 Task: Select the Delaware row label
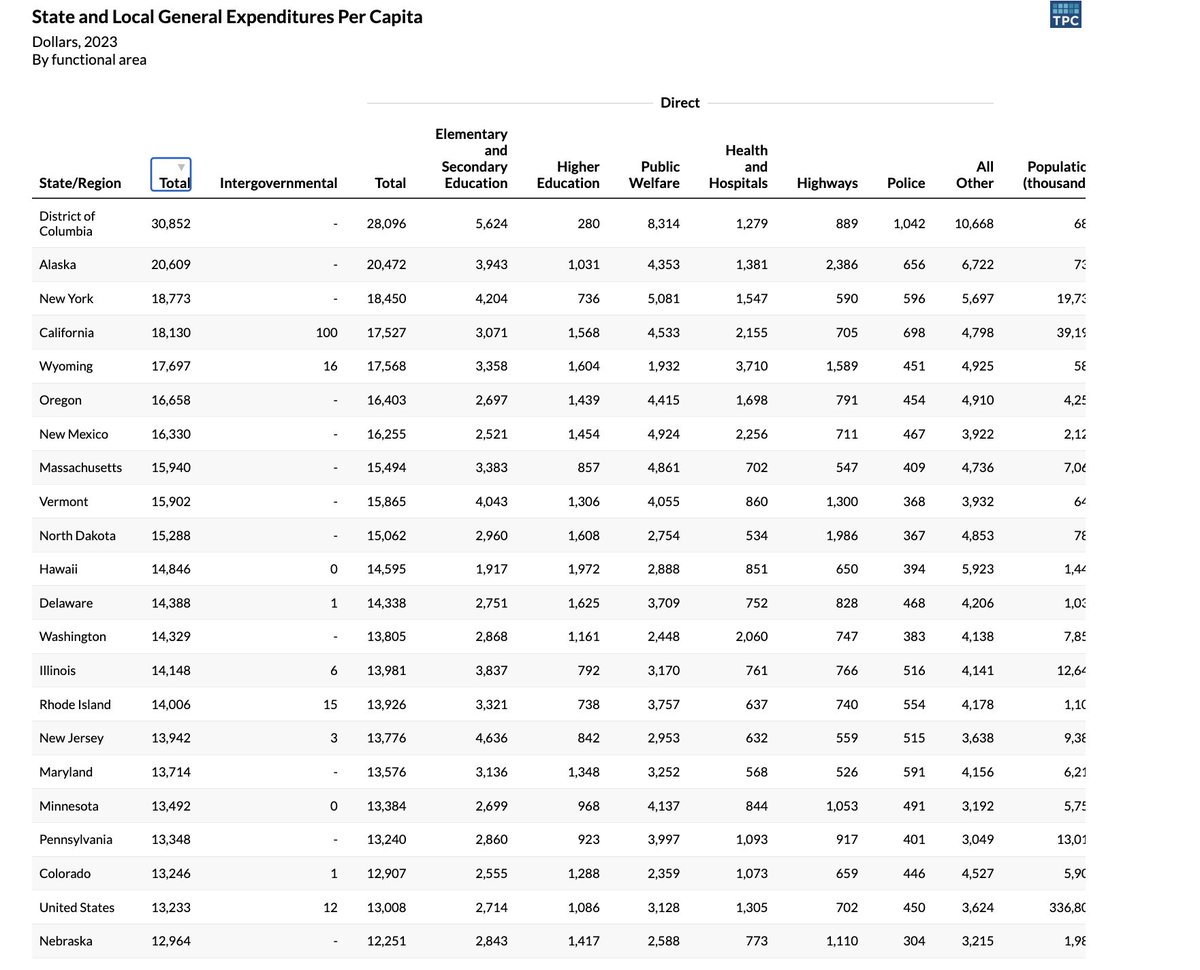(x=66, y=603)
